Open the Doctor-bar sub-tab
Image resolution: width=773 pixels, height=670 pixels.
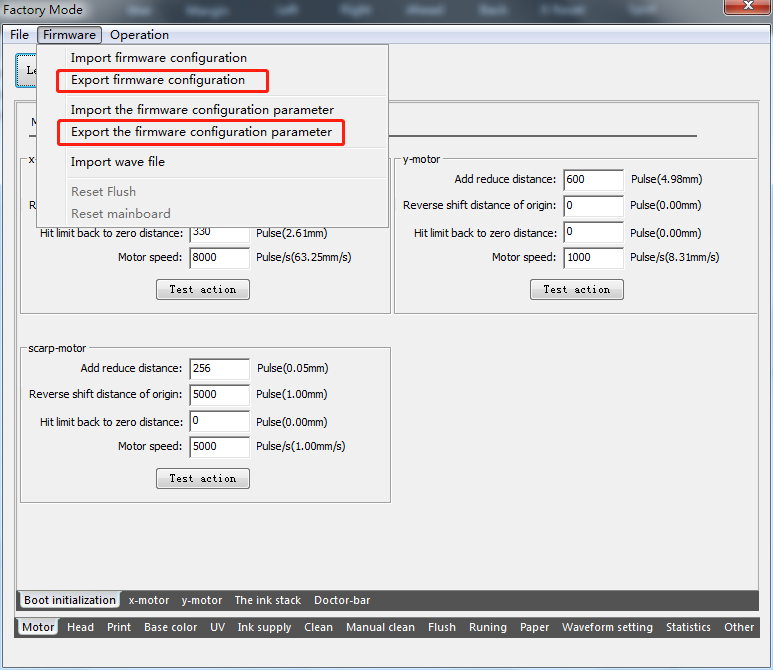coord(342,600)
